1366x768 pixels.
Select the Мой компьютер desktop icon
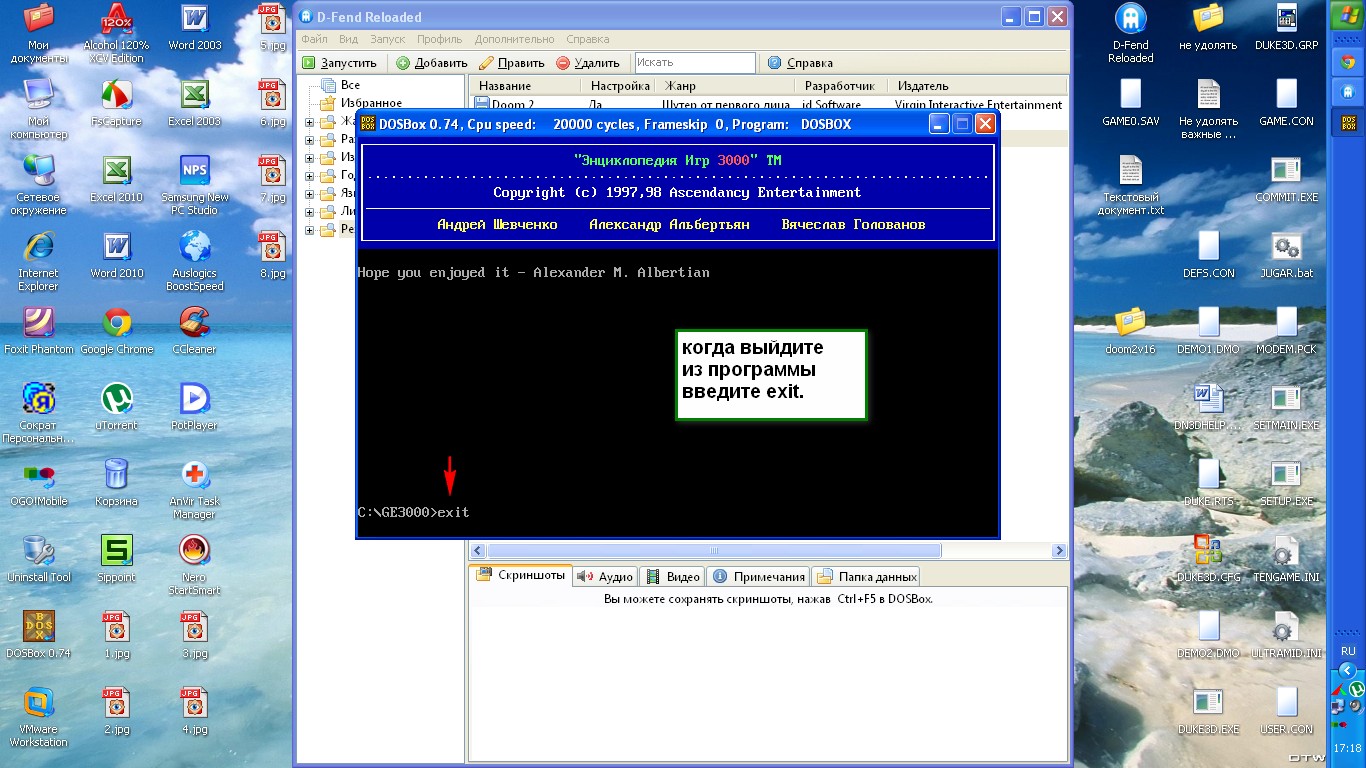point(38,110)
